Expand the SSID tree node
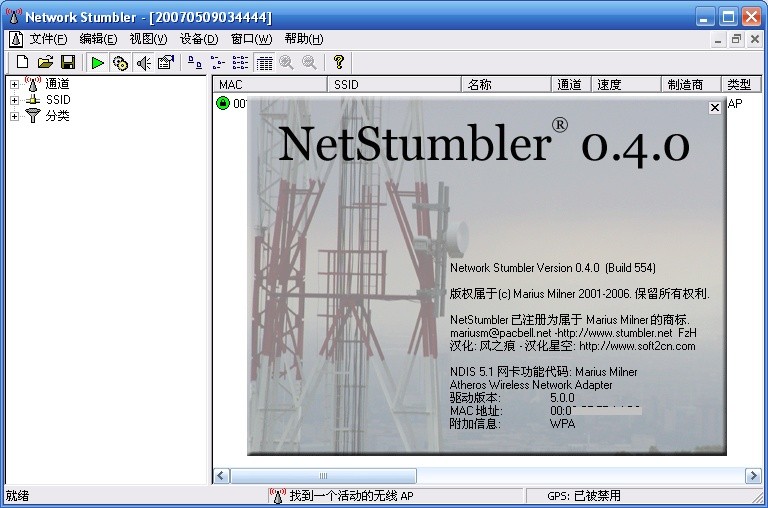The width and height of the screenshot is (768, 508). 14,100
